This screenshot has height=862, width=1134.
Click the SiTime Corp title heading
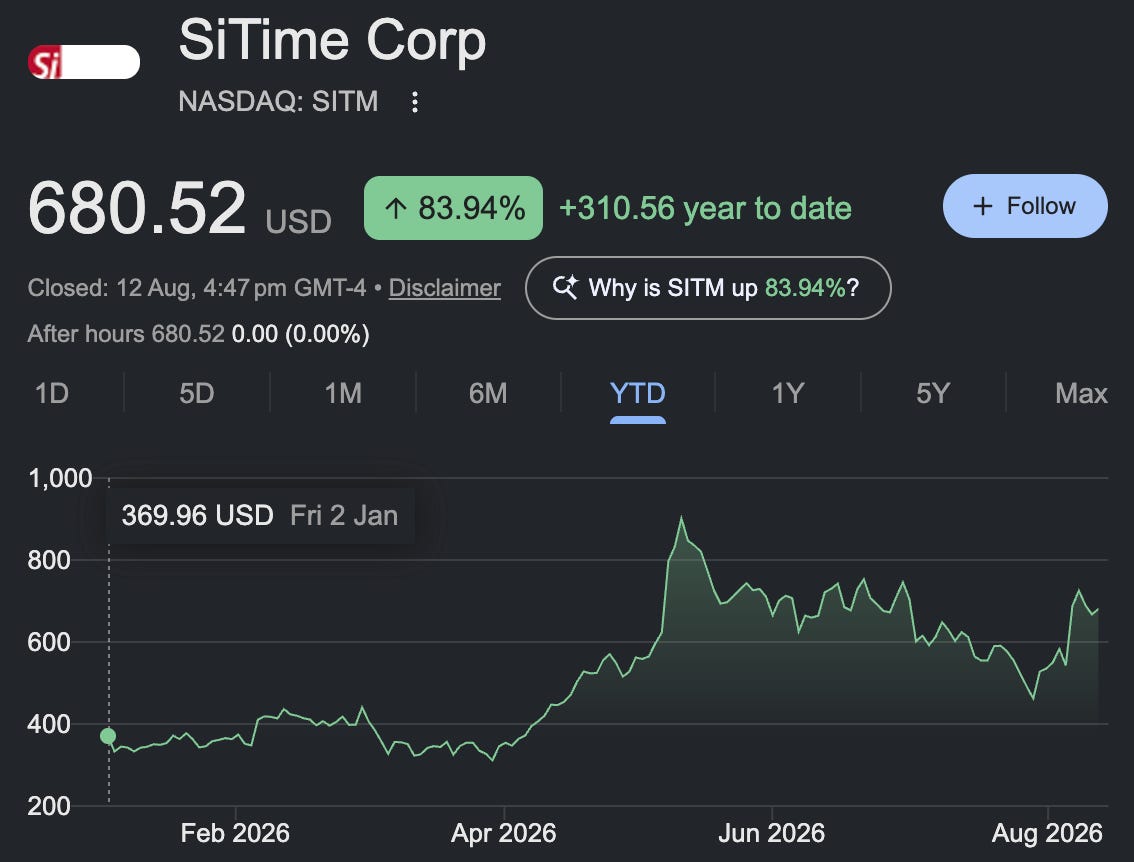(332, 40)
